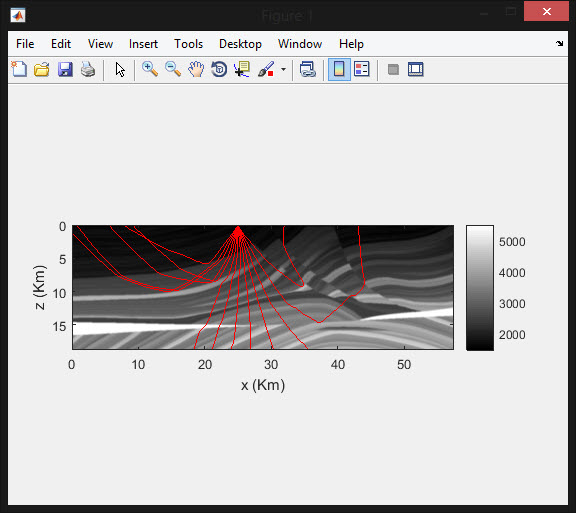Click the dock figure arrow in menu bar

tap(559, 43)
